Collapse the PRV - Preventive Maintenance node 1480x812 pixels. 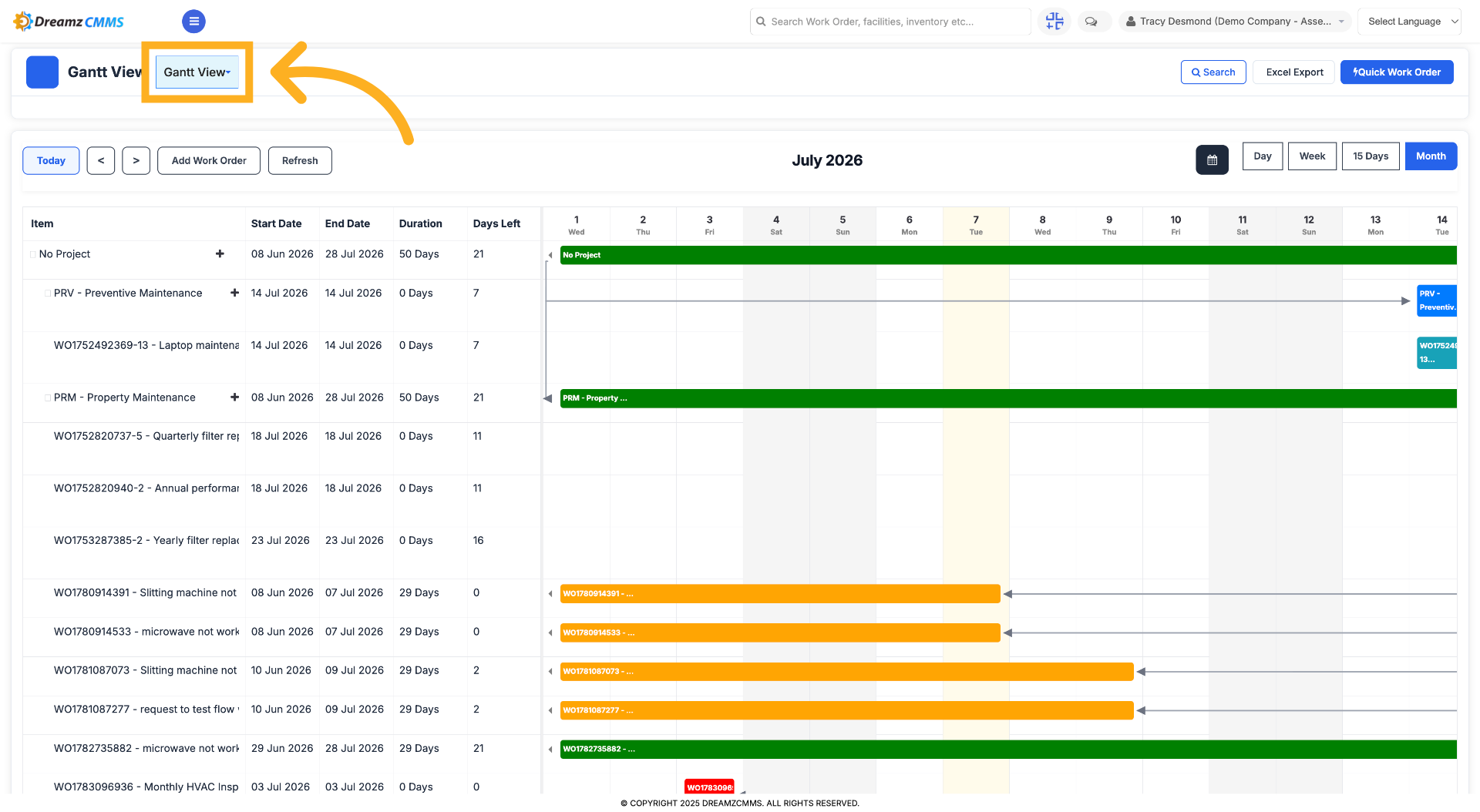[48, 294]
